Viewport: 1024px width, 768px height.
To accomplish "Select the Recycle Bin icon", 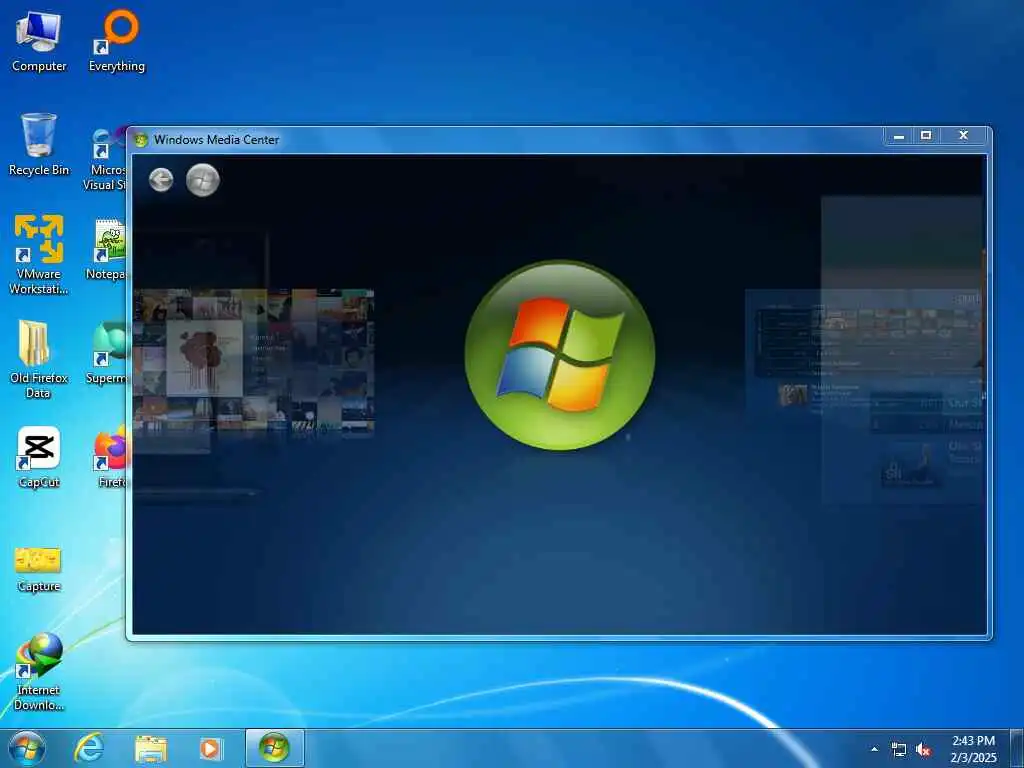I will 39,145.
